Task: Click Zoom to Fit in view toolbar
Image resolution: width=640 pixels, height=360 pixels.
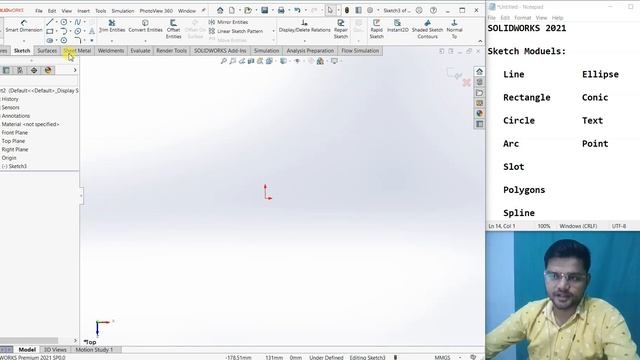Action: [x=223, y=61]
